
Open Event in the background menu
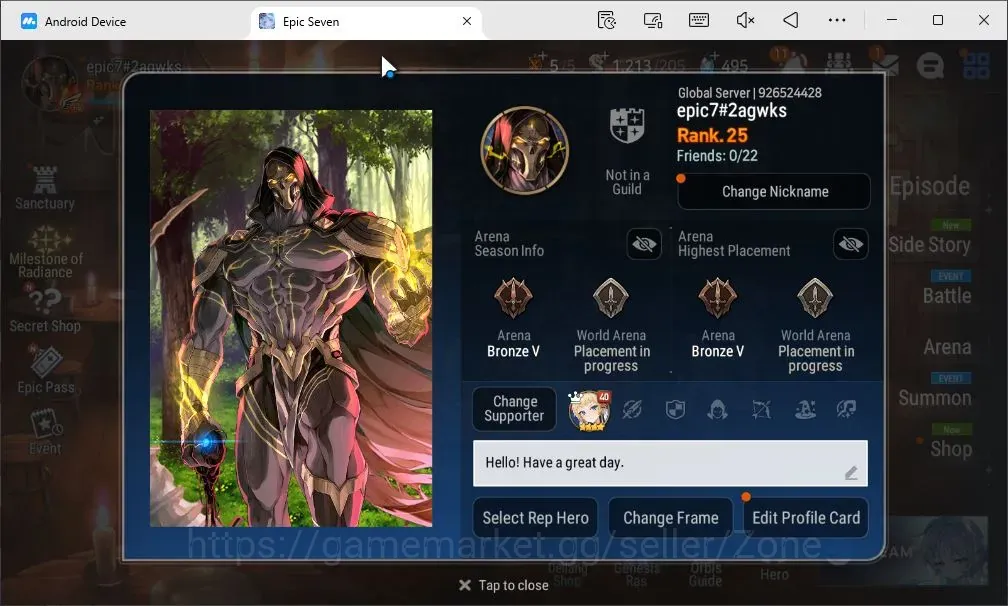click(45, 433)
